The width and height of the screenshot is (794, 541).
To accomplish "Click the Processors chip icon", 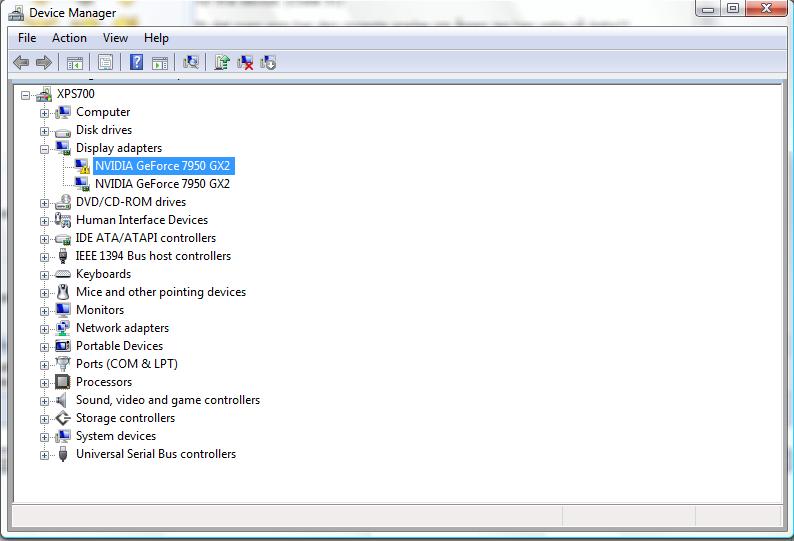I will pyautogui.click(x=63, y=381).
